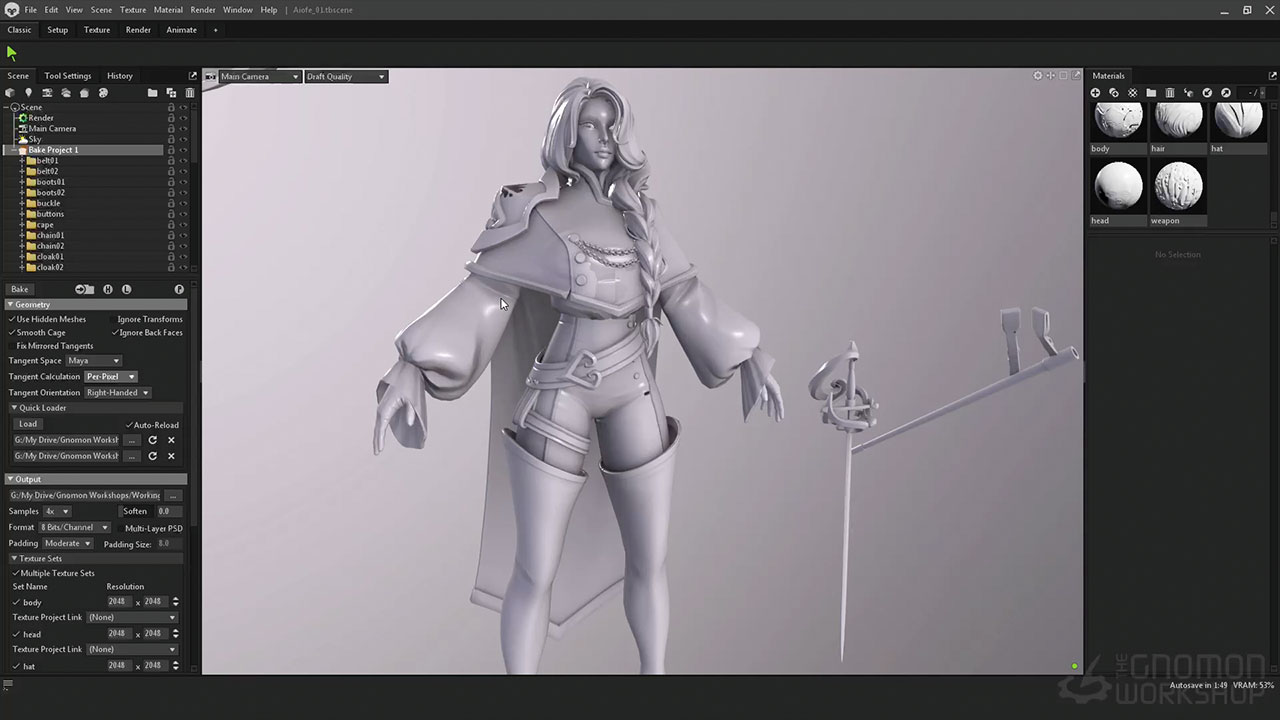Click the Load button in Quick Loader
Screen dimensions: 1280x720
pyautogui.click(x=28, y=424)
